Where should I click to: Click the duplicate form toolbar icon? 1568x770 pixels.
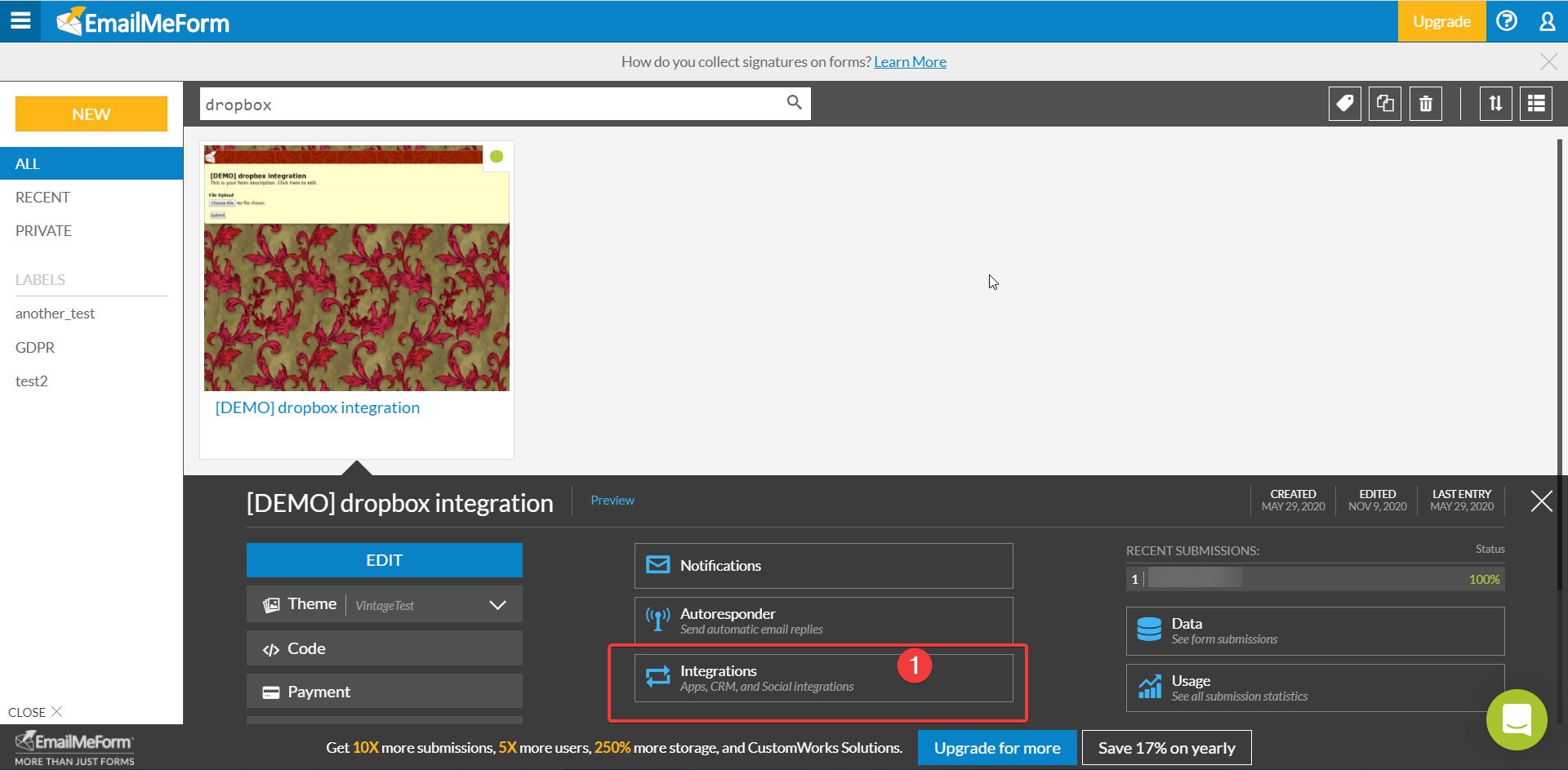point(1385,104)
